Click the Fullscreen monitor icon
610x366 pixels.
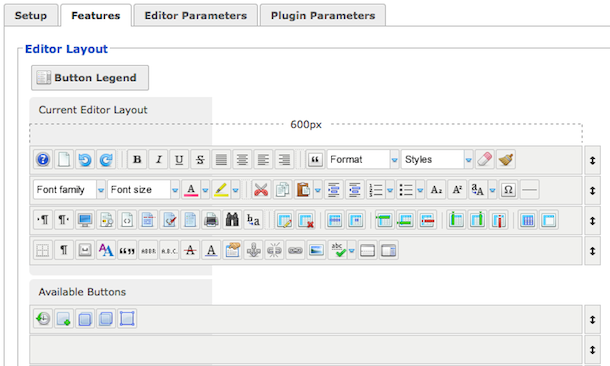coord(85,220)
